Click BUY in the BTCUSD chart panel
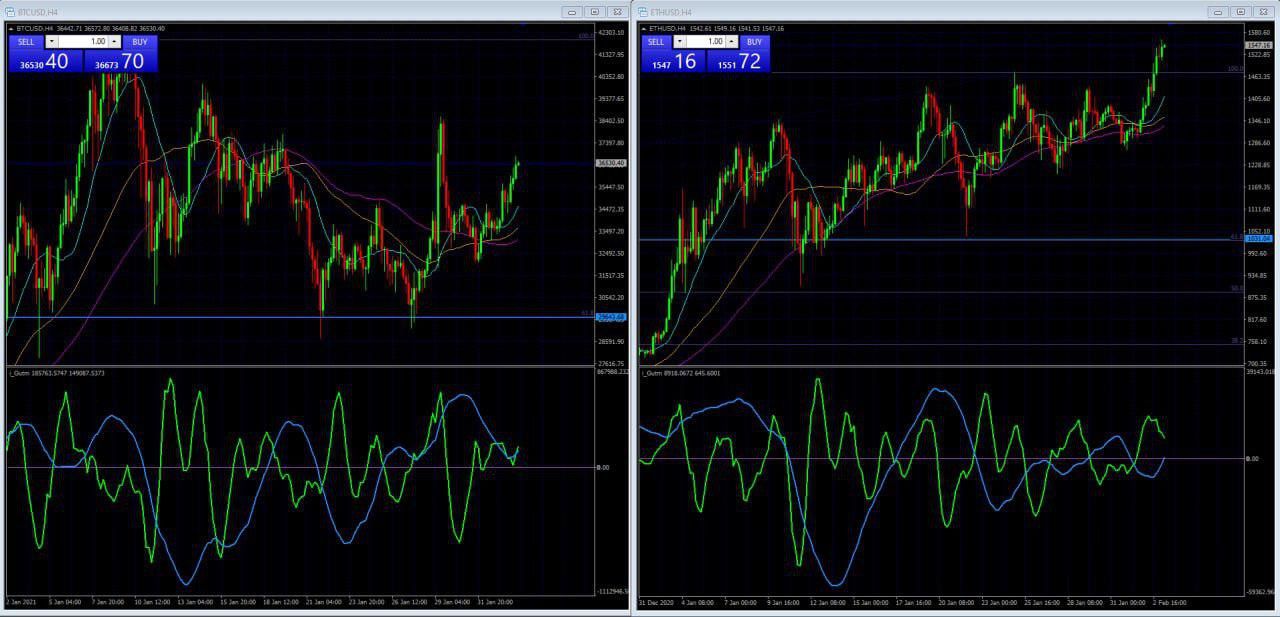Screen dimensions: 1280x617 pyautogui.click(x=139, y=42)
